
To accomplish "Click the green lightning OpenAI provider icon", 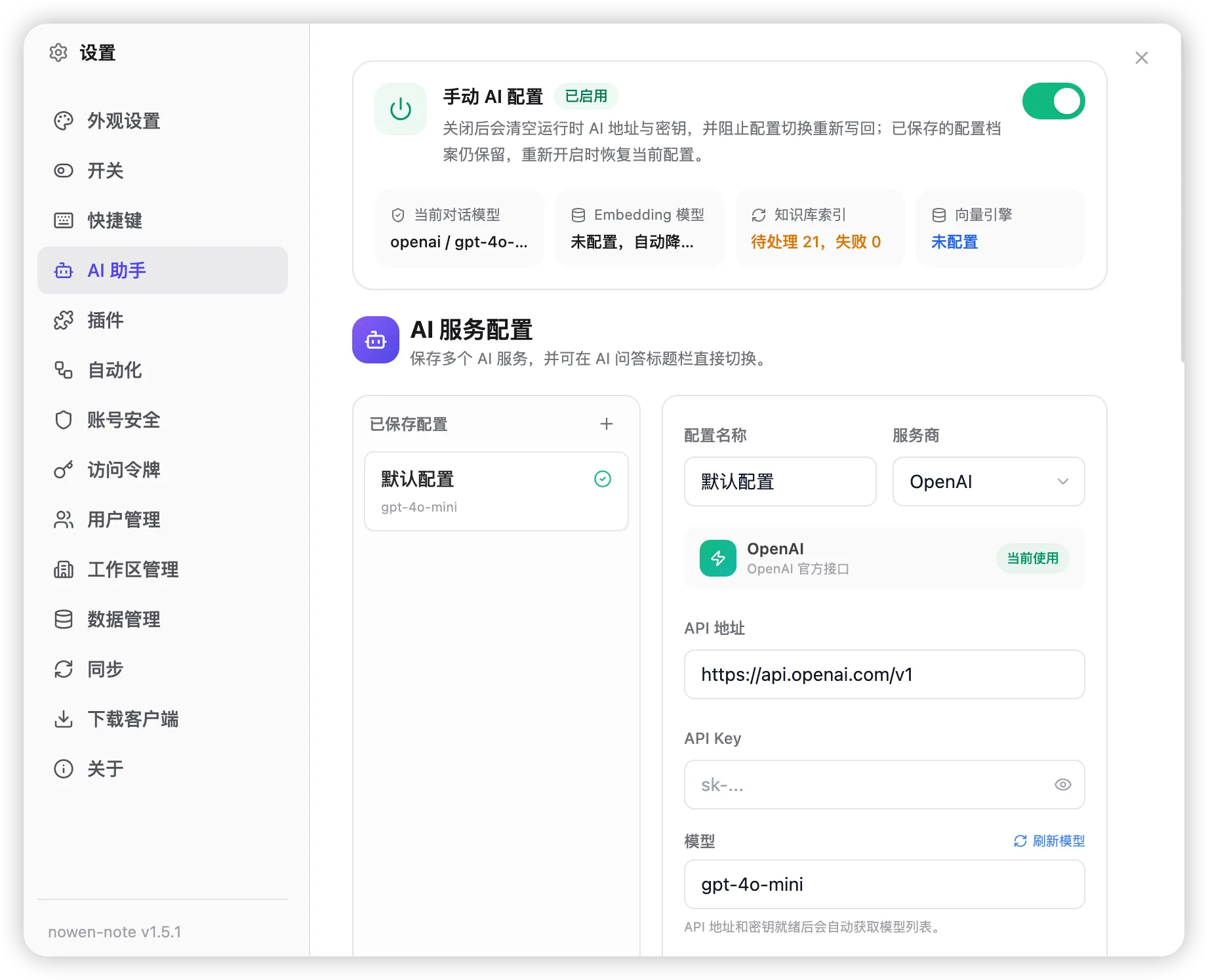I will (x=718, y=558).
